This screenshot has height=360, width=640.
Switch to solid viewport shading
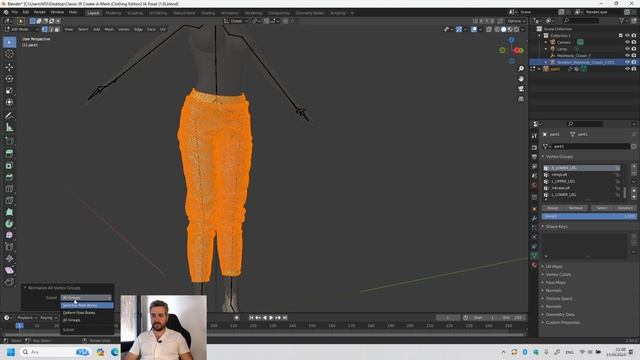tap(504, 29)
